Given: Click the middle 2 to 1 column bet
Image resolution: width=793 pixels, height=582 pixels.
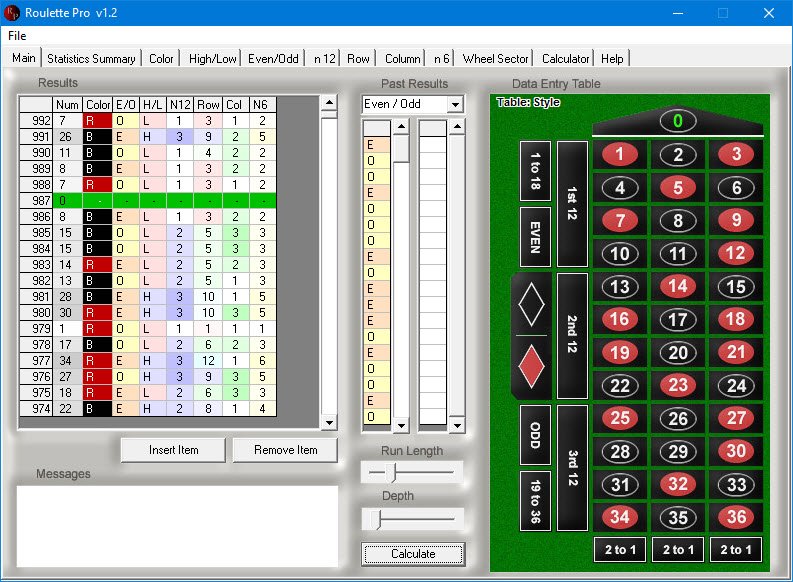Looking at the screenshot, I should click(x=678, y=550).
